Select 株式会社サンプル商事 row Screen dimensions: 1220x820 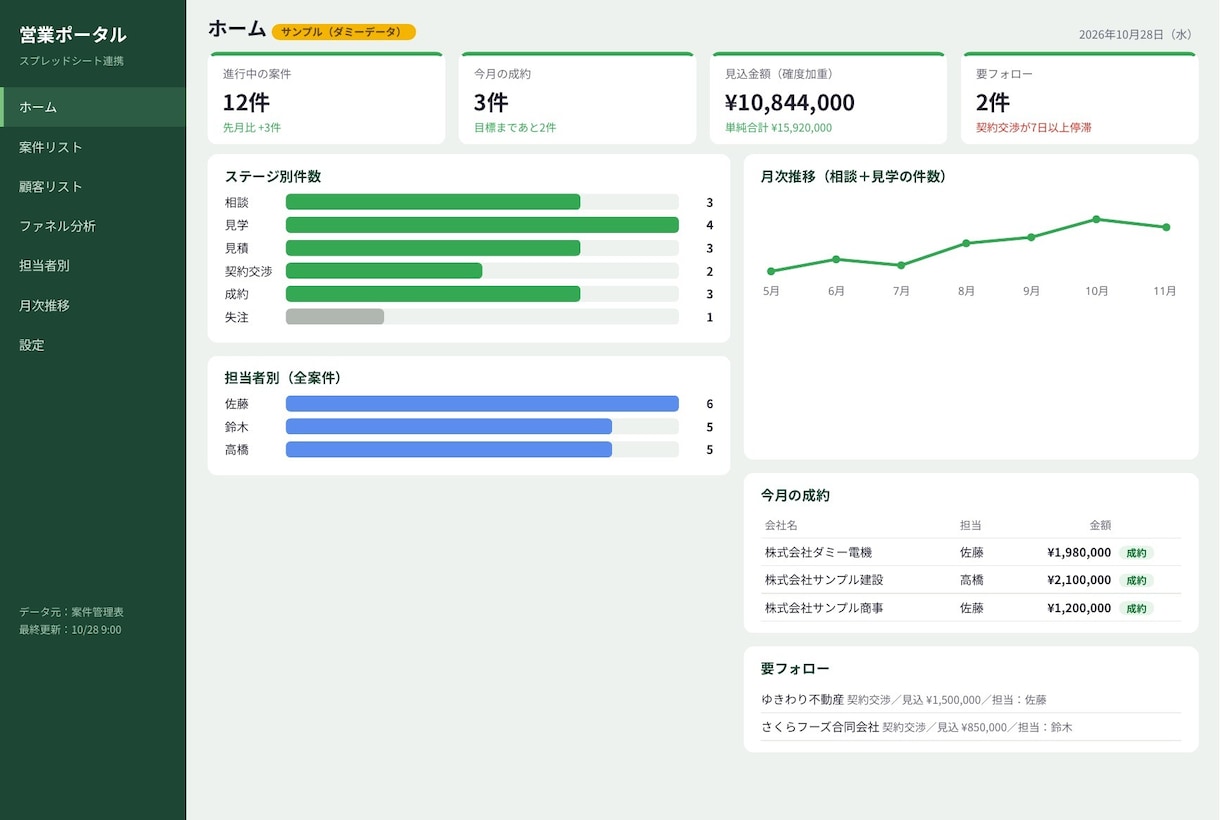pos(971,608)
